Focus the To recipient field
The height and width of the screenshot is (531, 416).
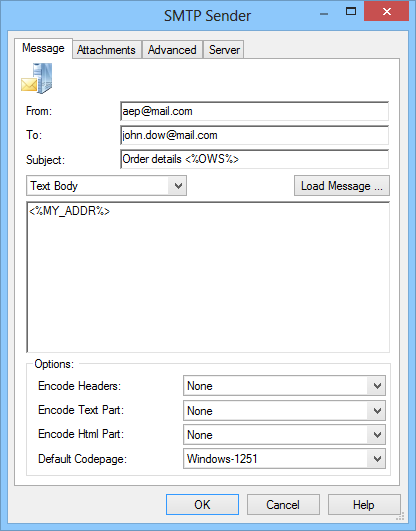(254, 135)
